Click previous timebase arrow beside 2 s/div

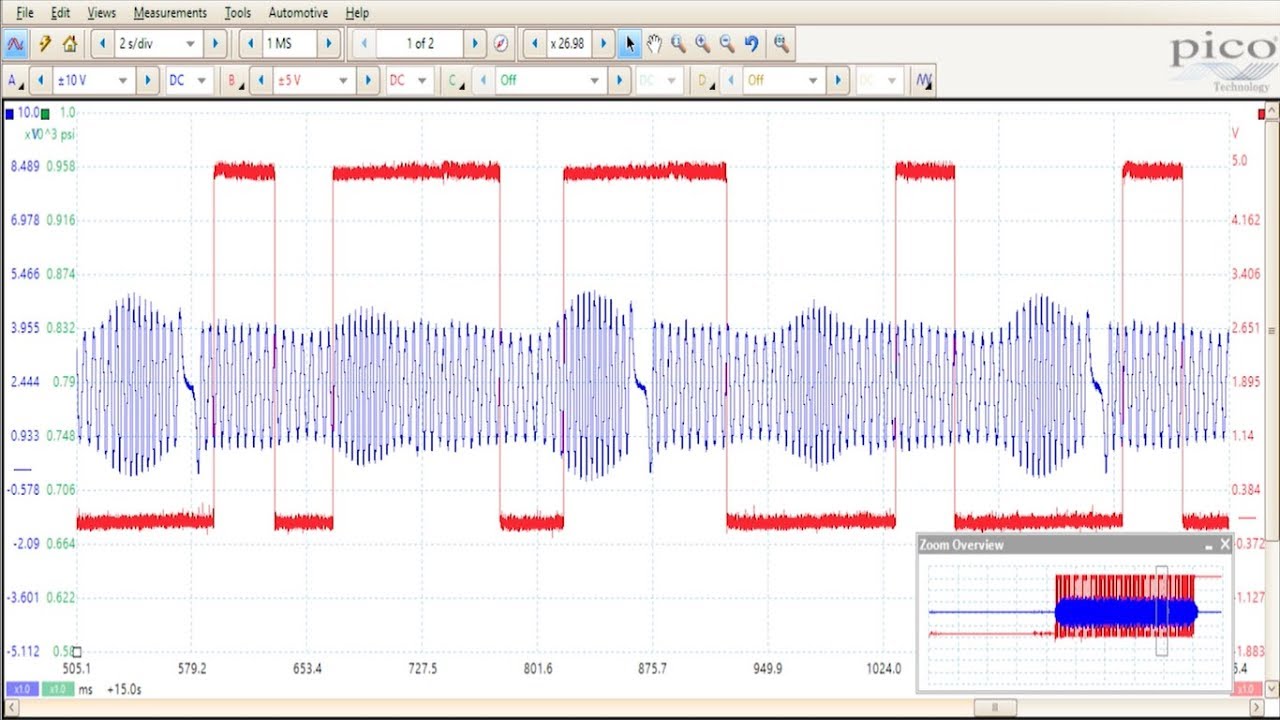(x=103, y=44)
